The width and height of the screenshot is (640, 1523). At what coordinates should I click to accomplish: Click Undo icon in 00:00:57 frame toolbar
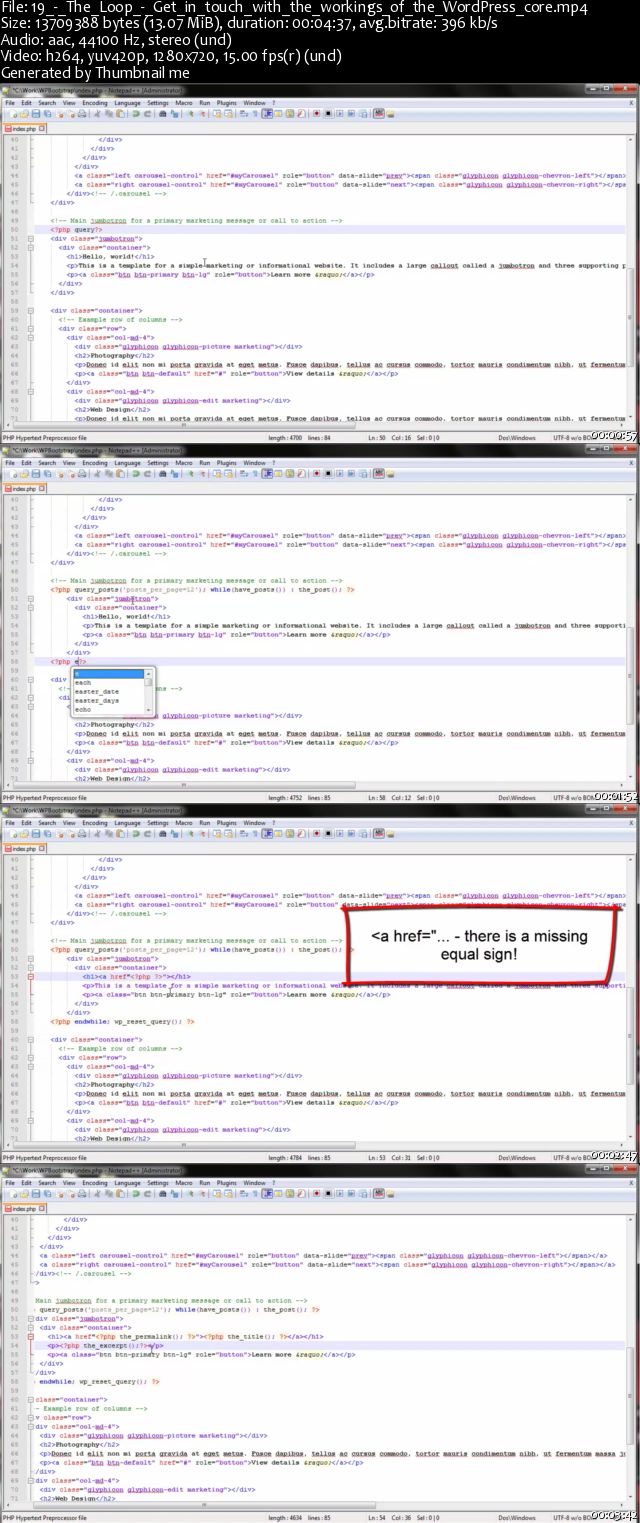coord(134,114)
